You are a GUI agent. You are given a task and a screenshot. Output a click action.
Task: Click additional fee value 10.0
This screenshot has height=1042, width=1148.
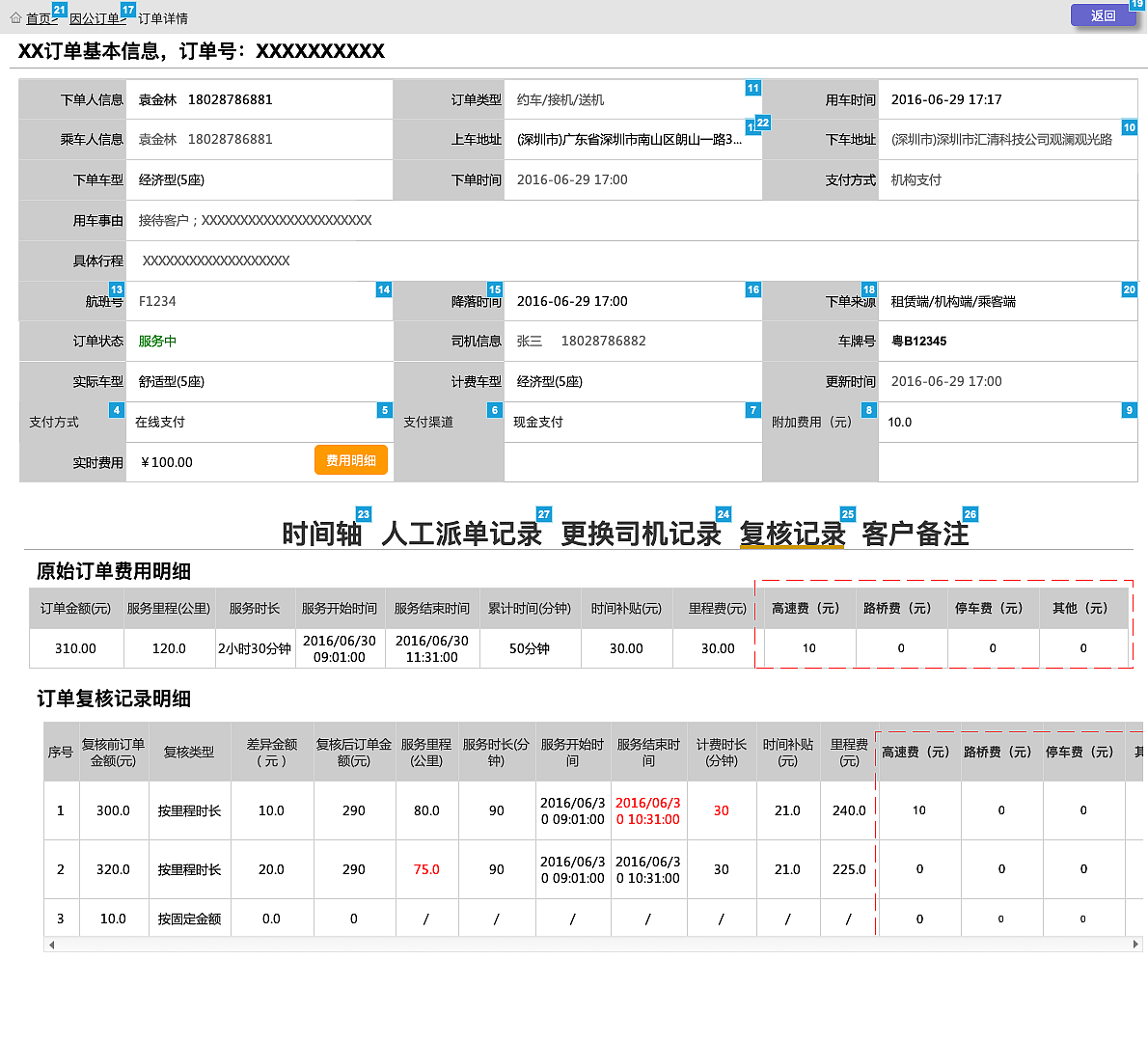tap(900, 422)
